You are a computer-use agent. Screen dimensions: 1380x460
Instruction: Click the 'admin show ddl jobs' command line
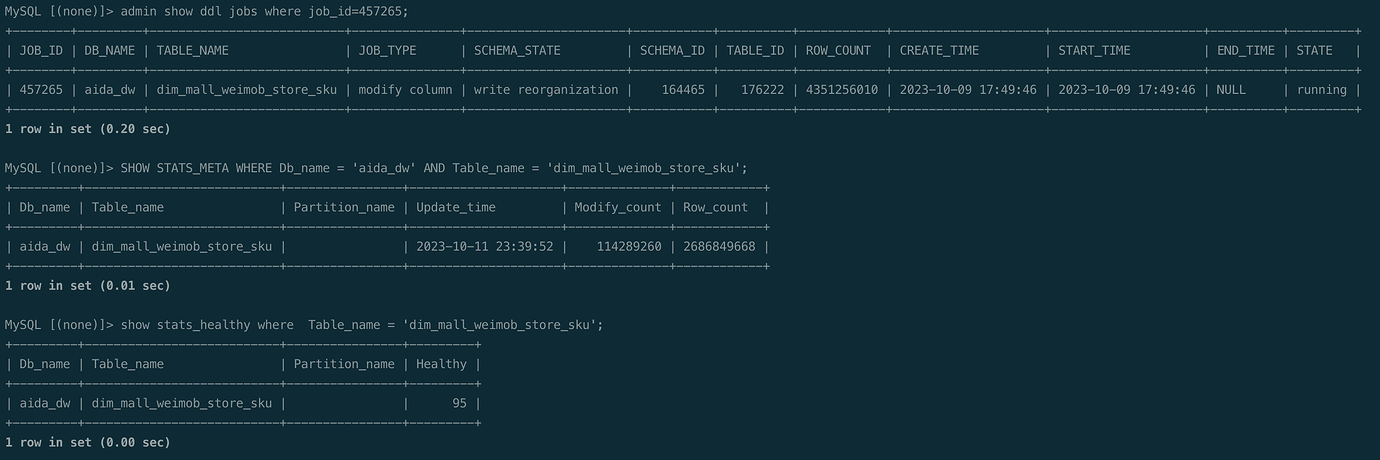click(206, 11)
